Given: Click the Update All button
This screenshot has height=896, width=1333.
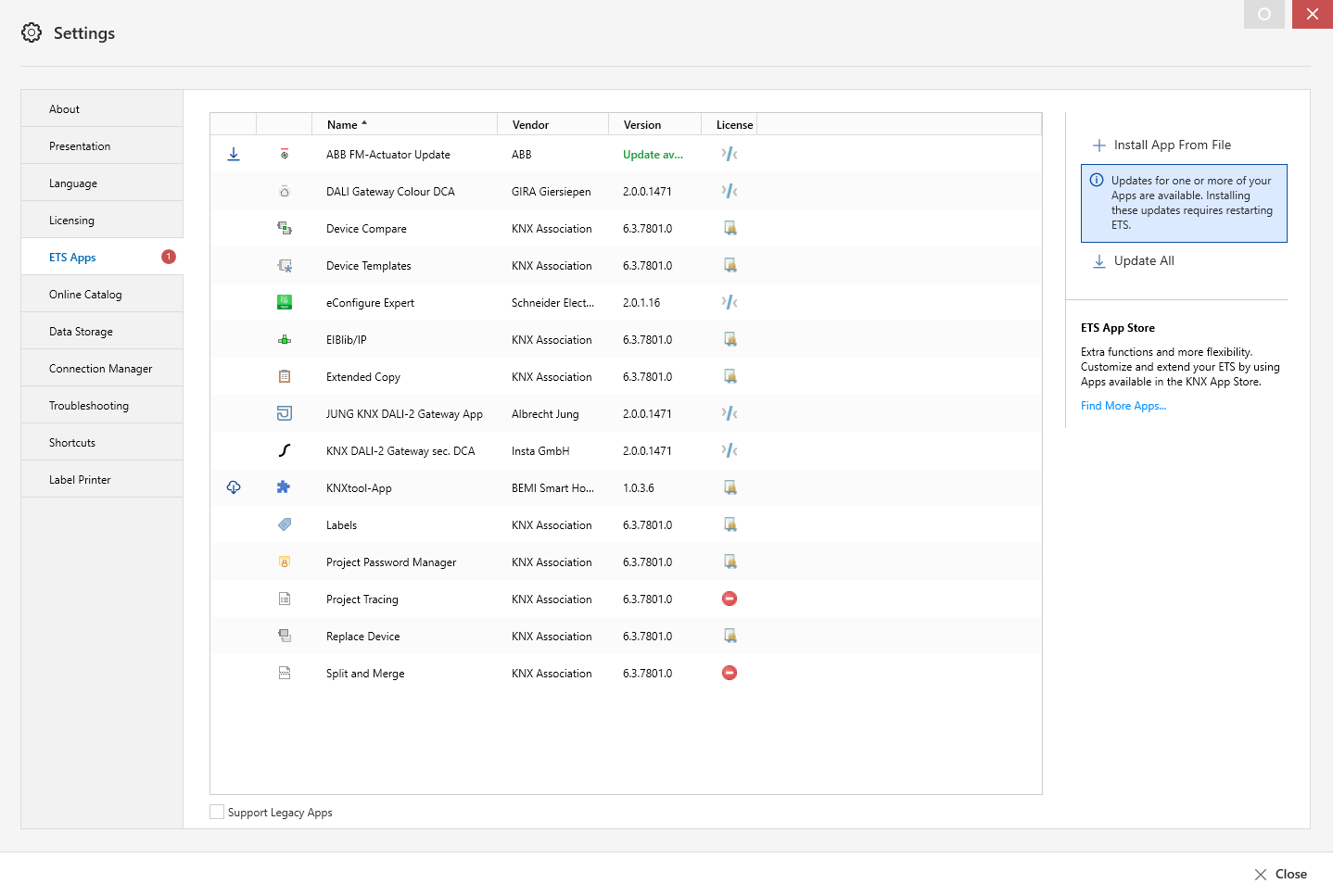Looking at the screenshot, I should click(1143, 260).
